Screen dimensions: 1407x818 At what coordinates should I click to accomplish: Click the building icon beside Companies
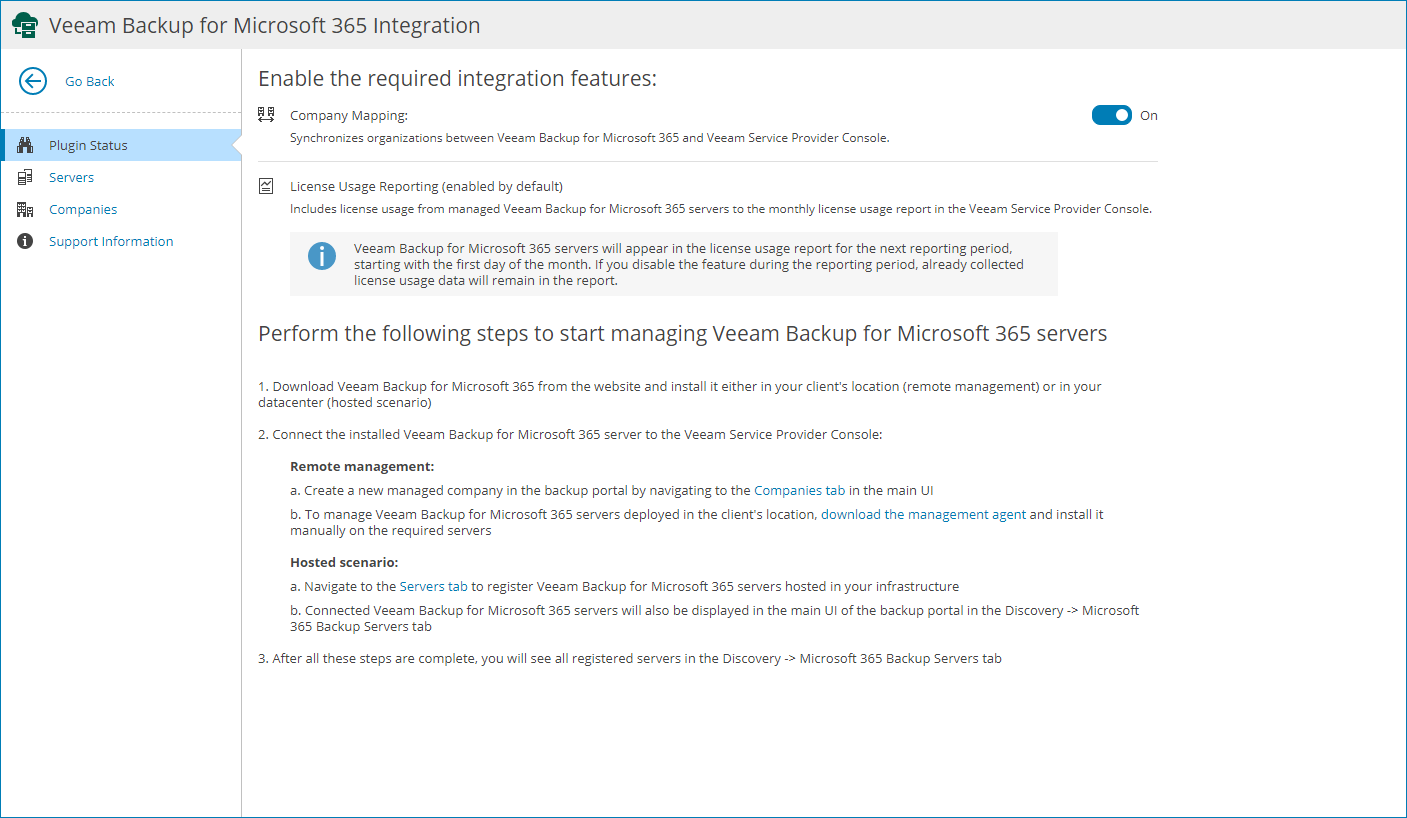pos(26,209)
